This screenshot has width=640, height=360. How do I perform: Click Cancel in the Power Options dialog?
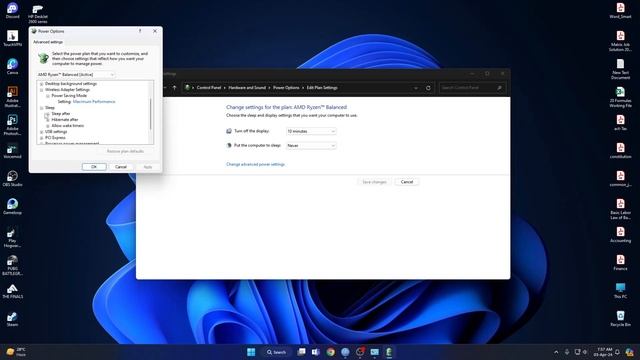click(121, 167)
